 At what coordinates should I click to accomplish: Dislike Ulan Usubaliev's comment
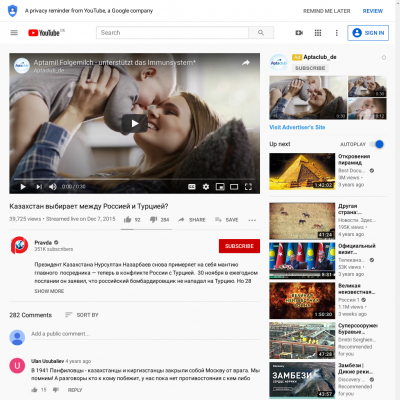point(56,390)
